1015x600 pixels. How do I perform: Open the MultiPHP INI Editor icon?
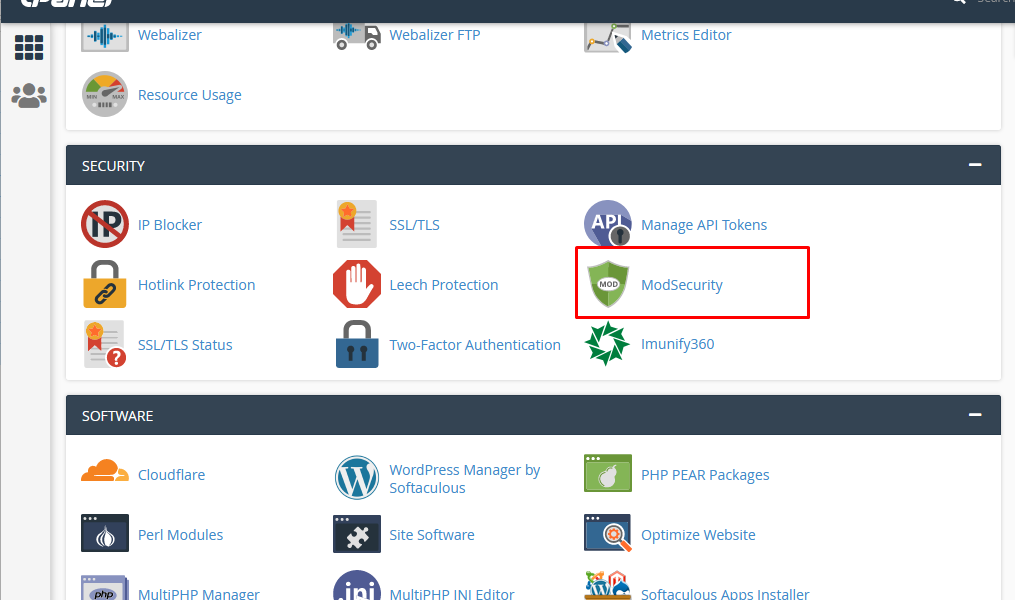[357, 585]
